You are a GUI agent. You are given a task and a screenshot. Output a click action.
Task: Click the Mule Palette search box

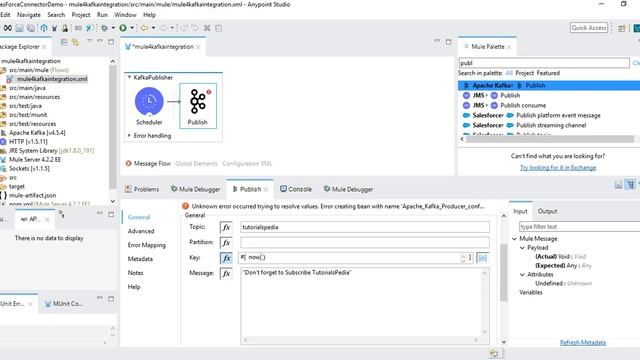point(544,63)
